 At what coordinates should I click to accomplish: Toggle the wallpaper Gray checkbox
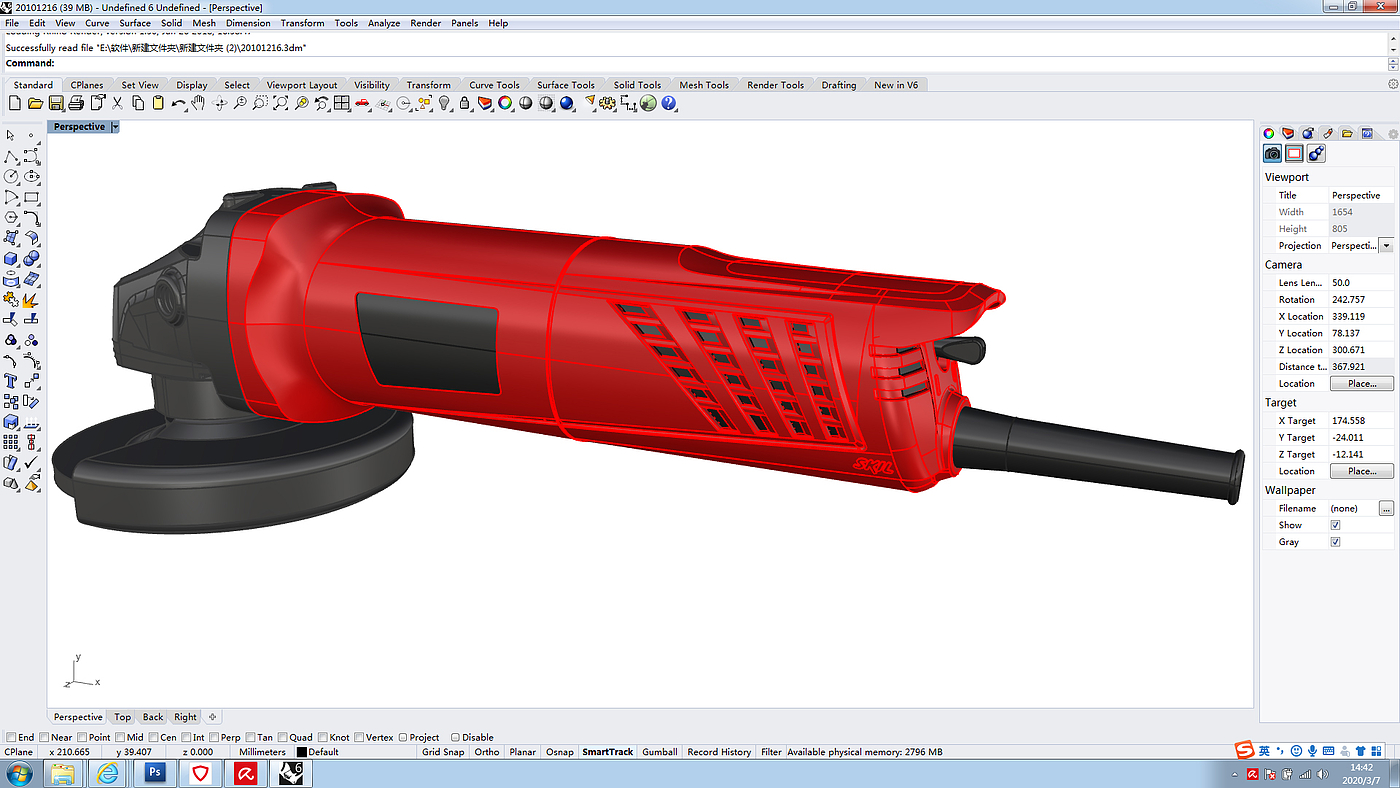[1335, 542]
